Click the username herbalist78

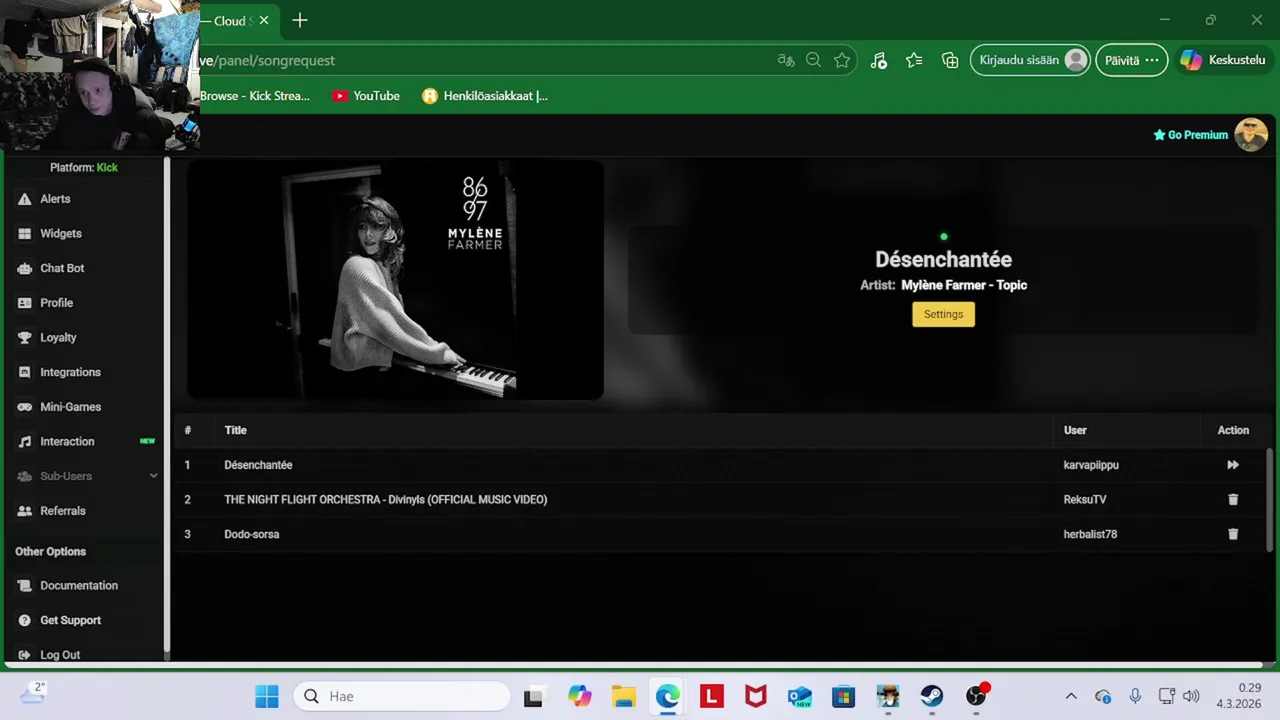click(x=1090, y=534)
